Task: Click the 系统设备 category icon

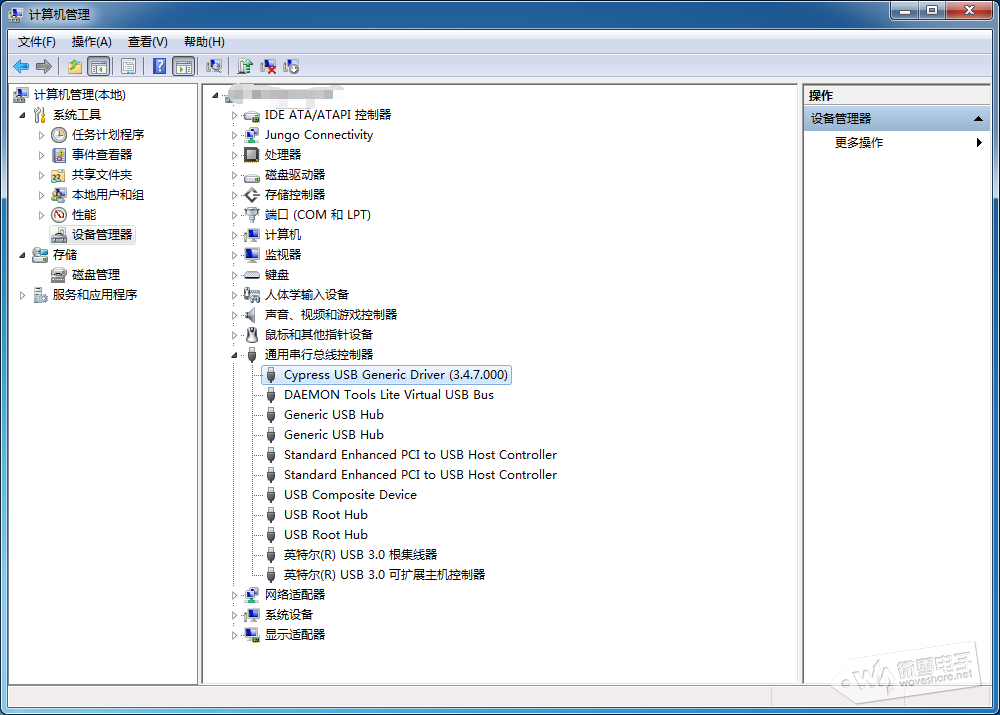Action: (252, 615)
